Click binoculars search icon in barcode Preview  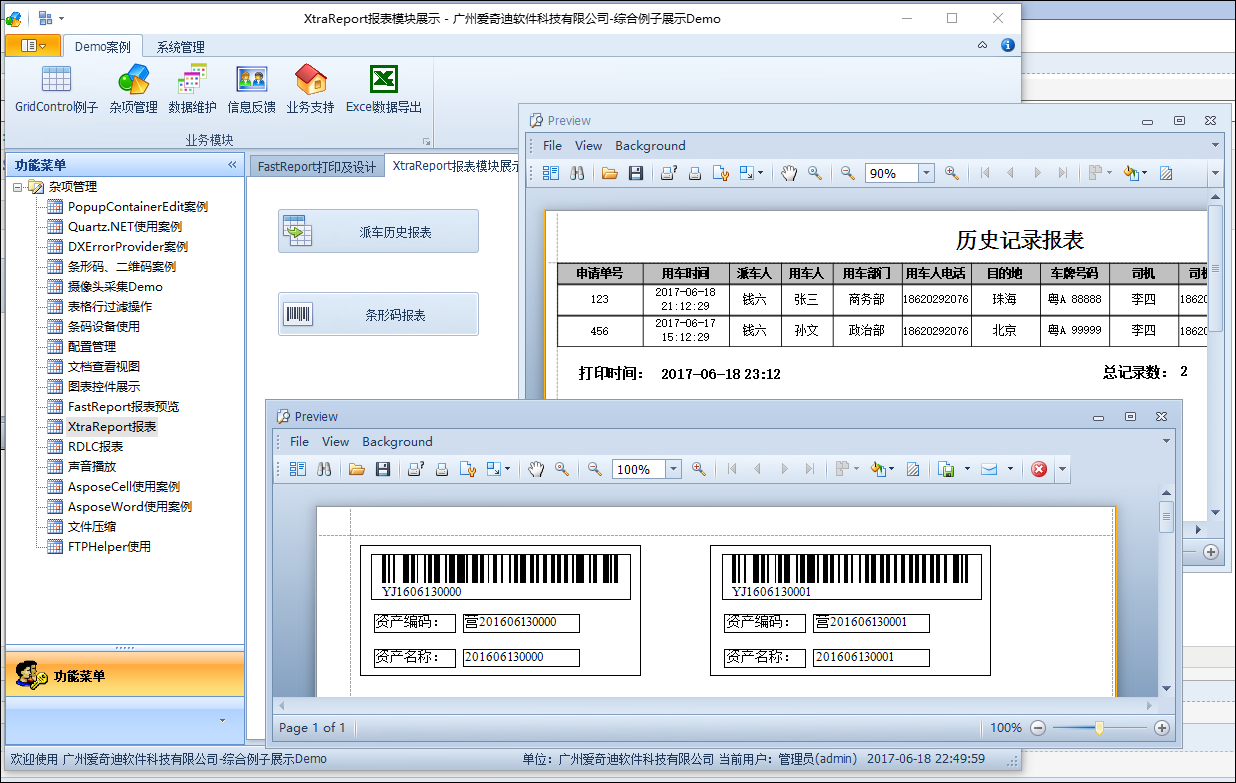[x=324, y=469]
